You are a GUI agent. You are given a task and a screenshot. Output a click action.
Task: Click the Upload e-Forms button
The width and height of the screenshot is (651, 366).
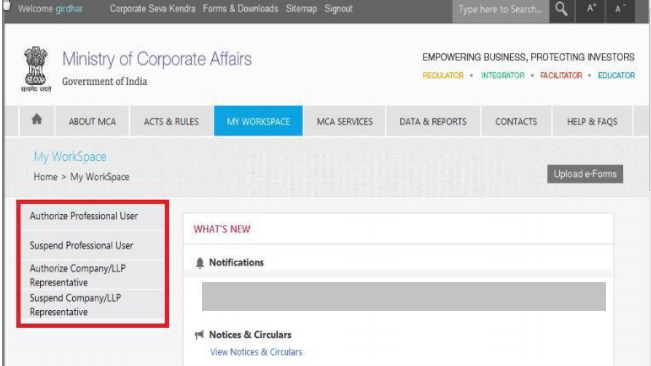click(585, 174)
